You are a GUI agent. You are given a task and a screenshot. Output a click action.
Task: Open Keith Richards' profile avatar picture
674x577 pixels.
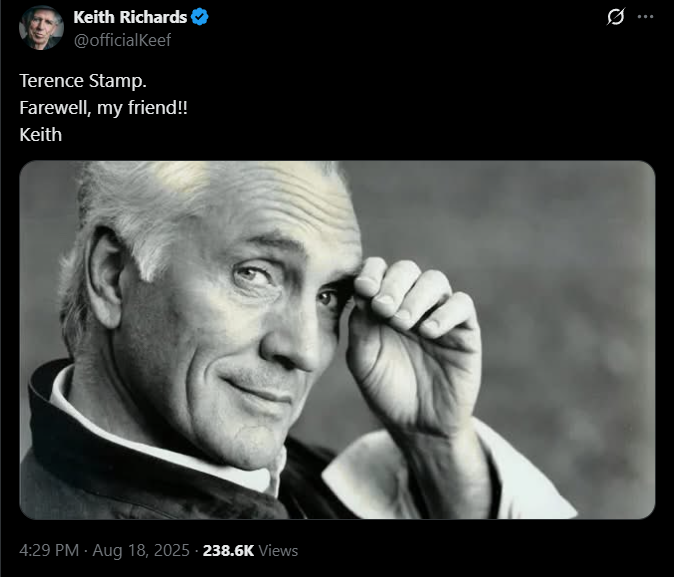click(x=38, y=27)
